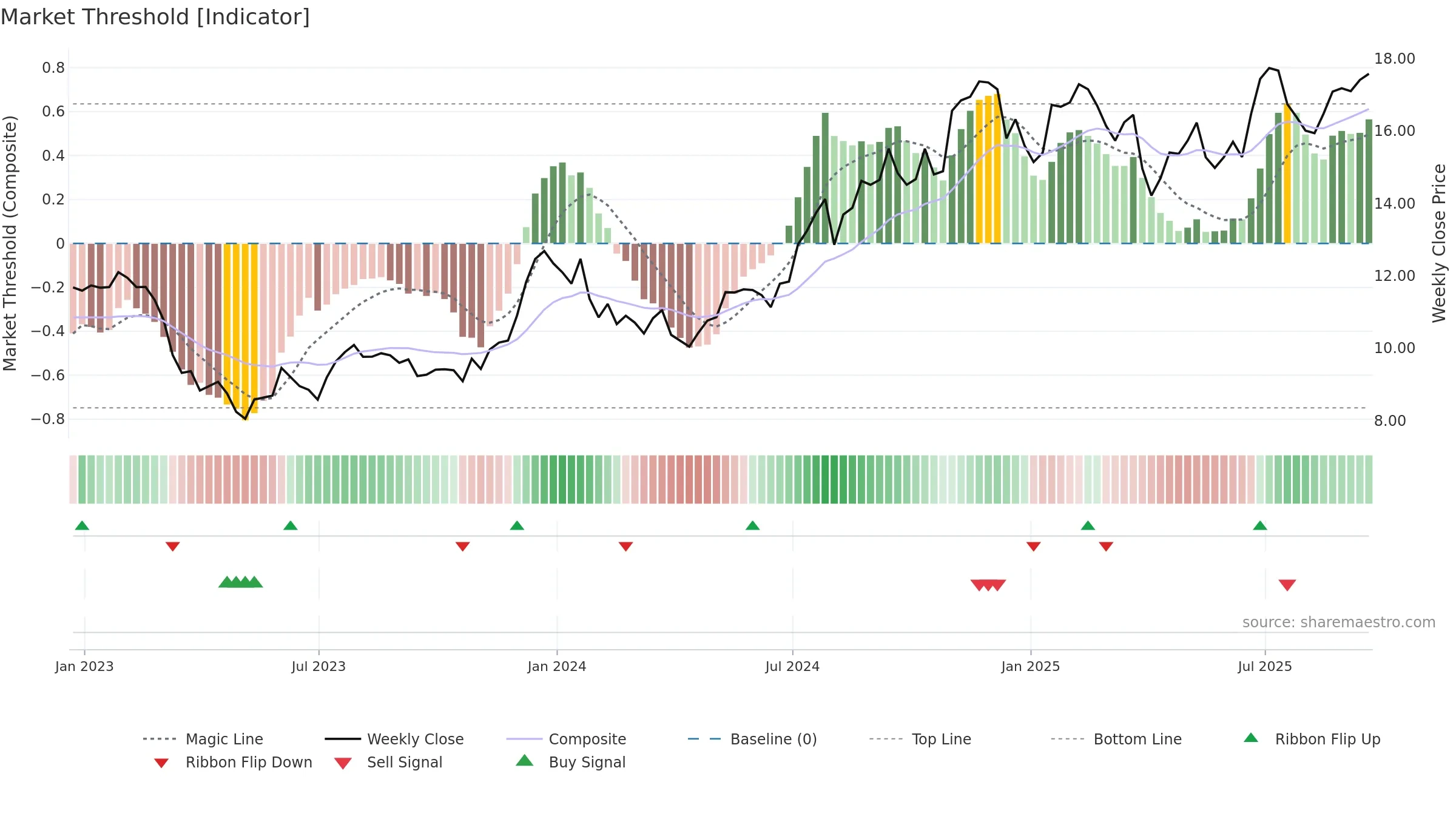This screenshot has height=819, width=1456.
Task: Click the 8.00 price axis label
Action: point(1390,421)
